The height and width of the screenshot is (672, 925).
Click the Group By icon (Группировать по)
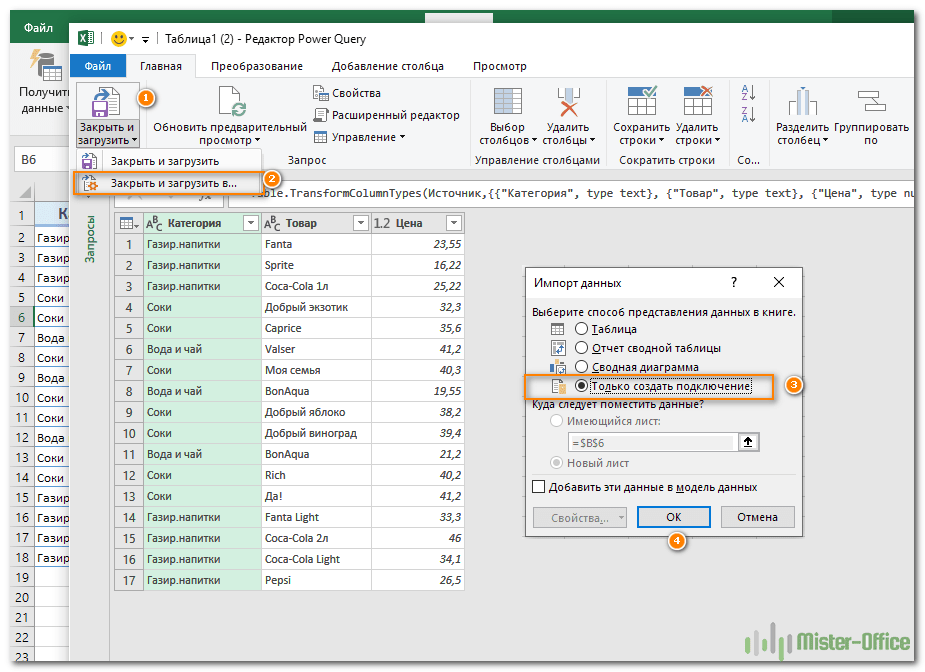coord(871,102)
